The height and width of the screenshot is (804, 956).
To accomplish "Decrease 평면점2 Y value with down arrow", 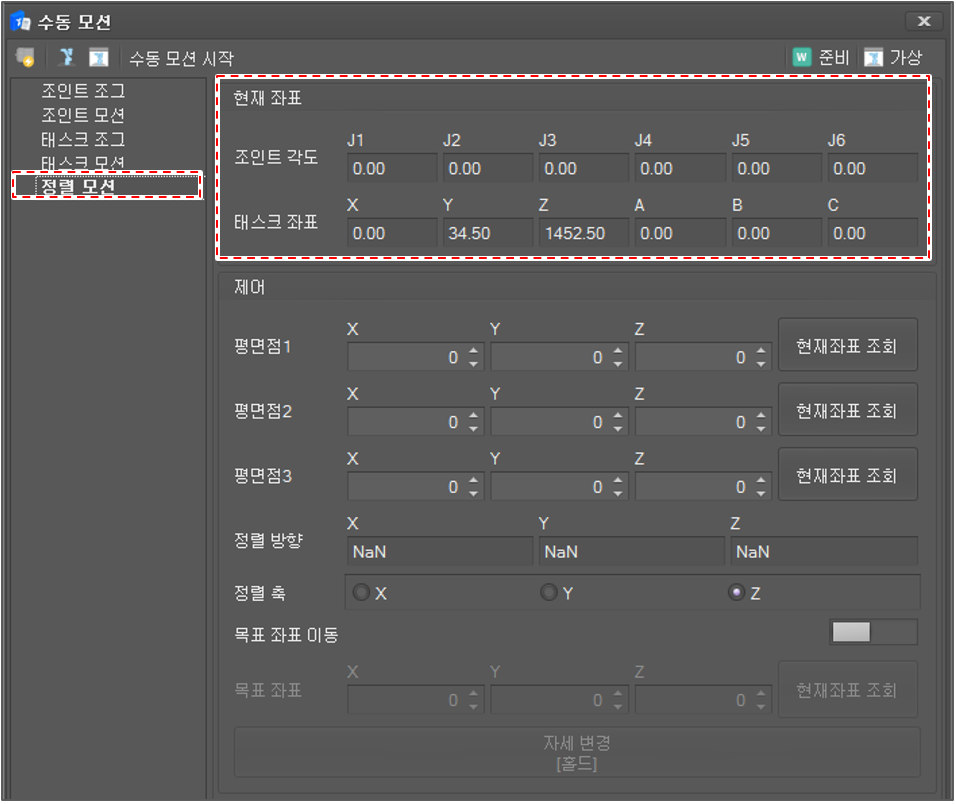I will [618, 429].
